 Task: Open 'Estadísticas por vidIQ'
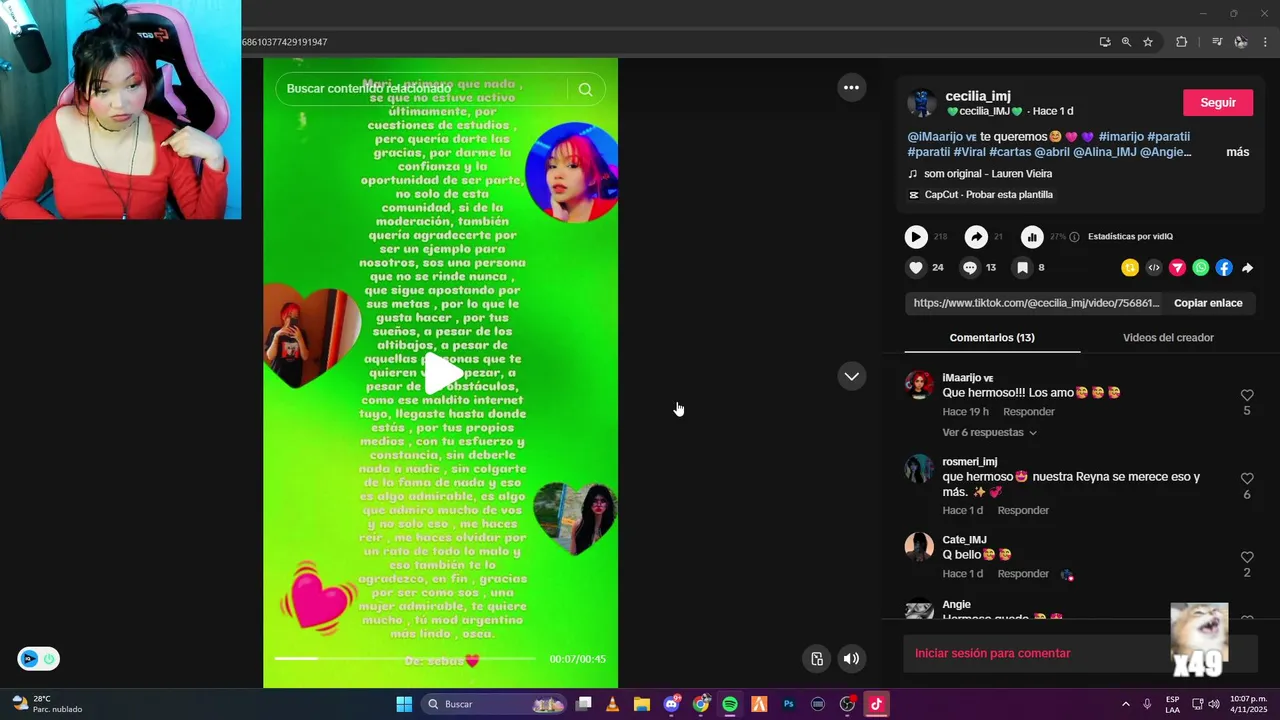pyautogui.click(x=1130, y=237)
